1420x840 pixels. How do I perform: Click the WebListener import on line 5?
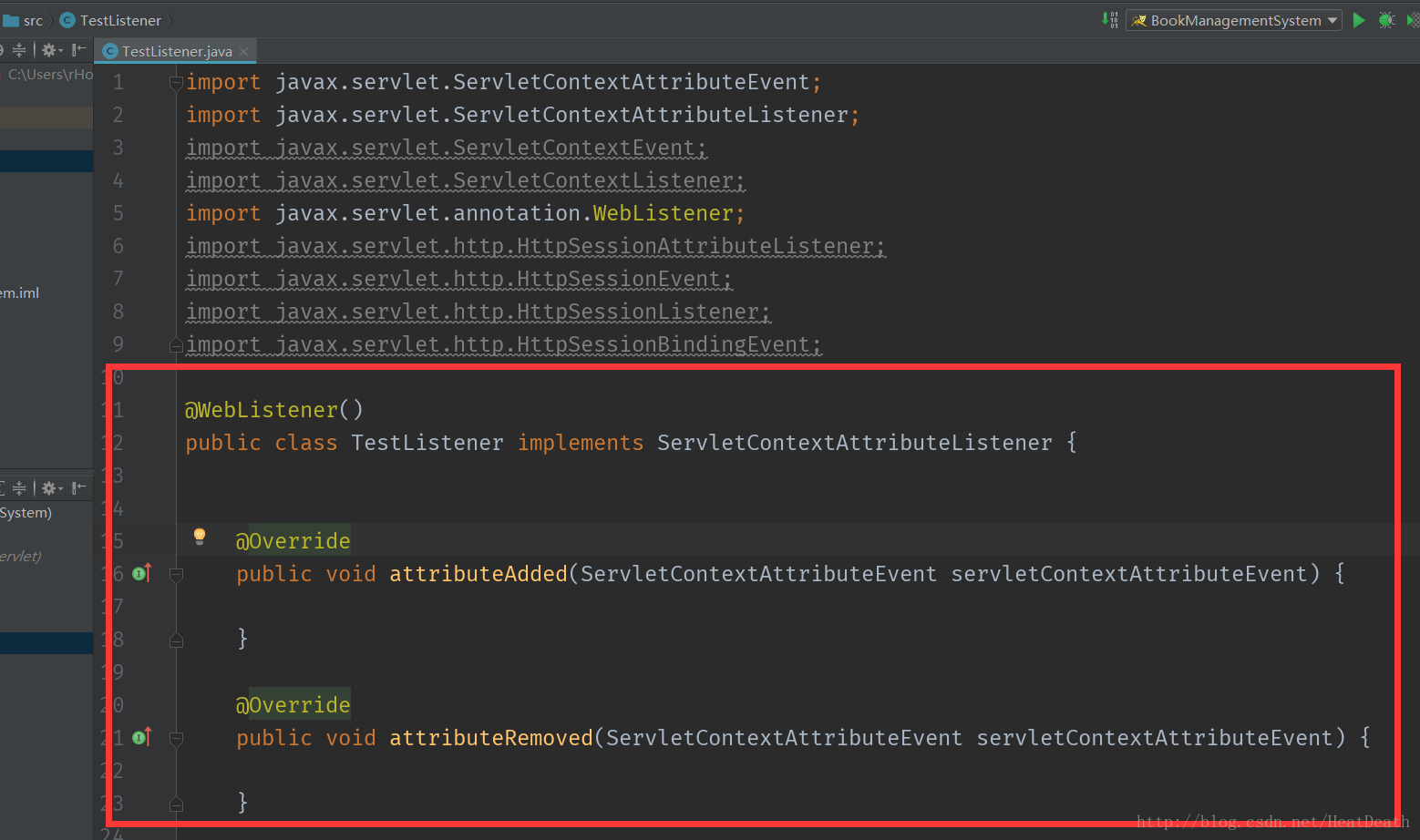coord(466,213)
